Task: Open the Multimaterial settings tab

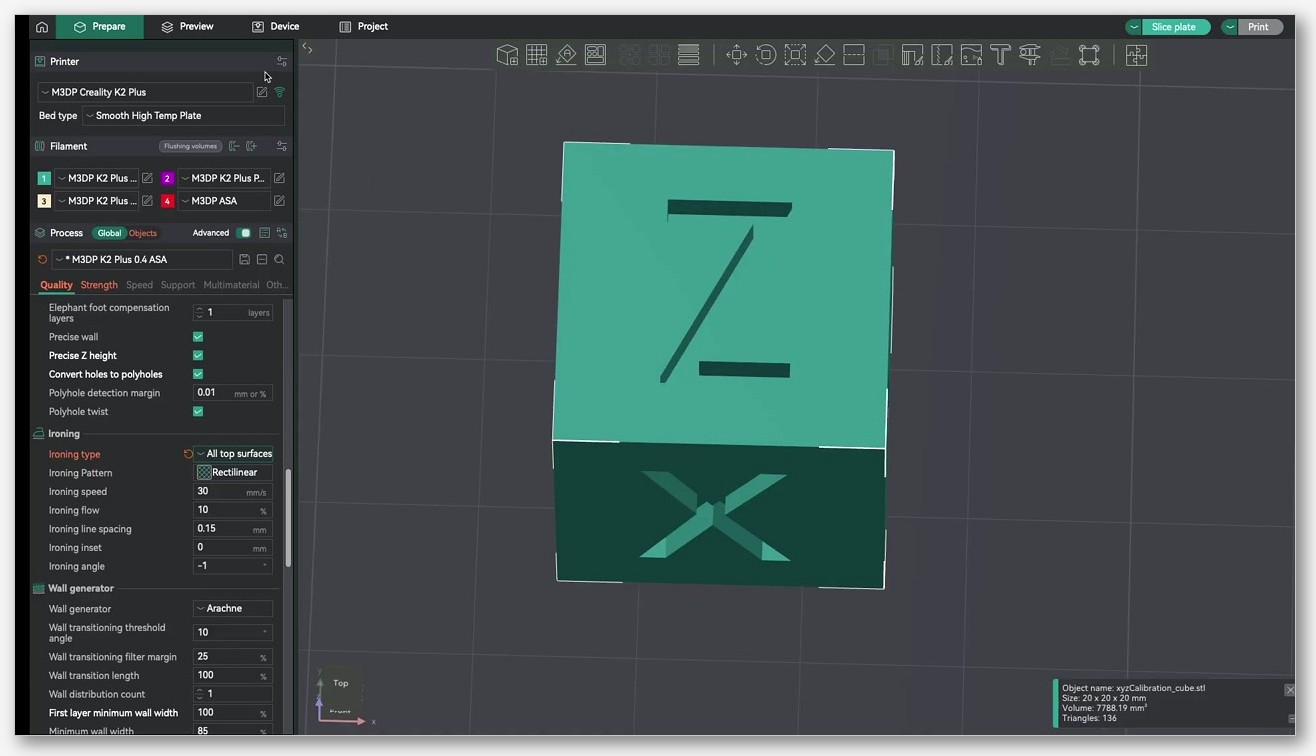Action: tap(231, 285)
